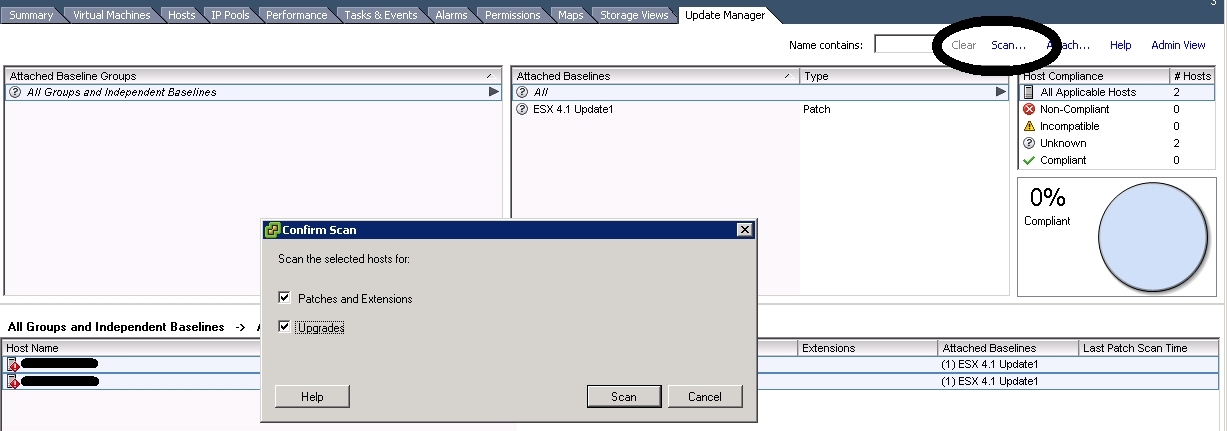Select the All Applicable Hosts row

click(1117, 92)
